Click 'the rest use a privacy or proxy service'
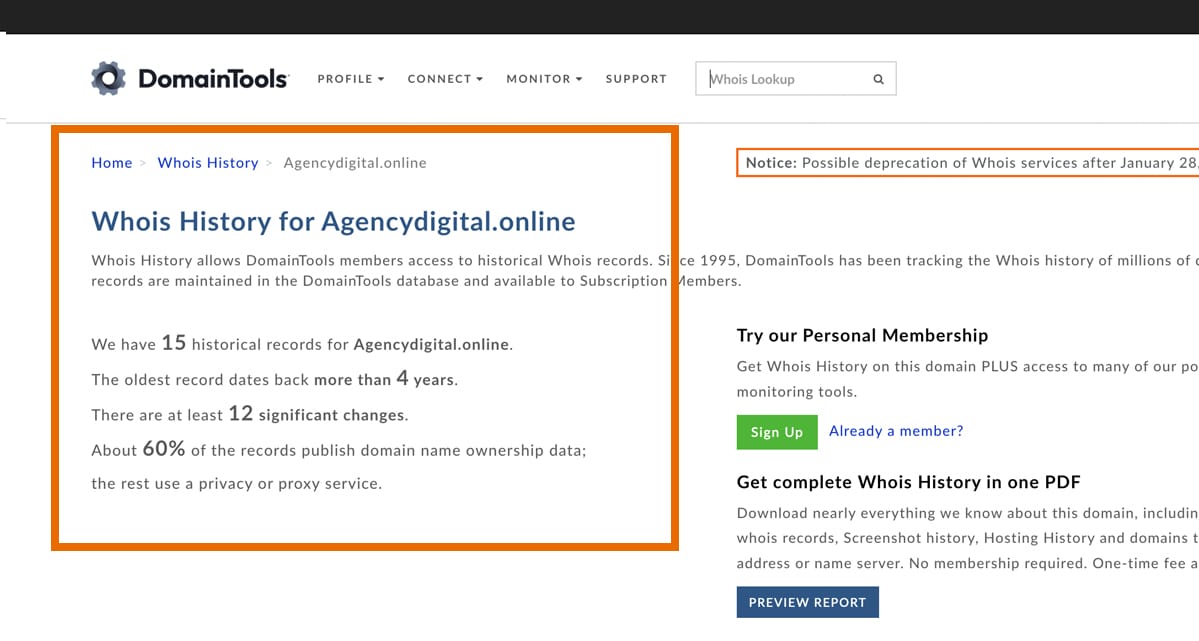 (x=236, y=483)
